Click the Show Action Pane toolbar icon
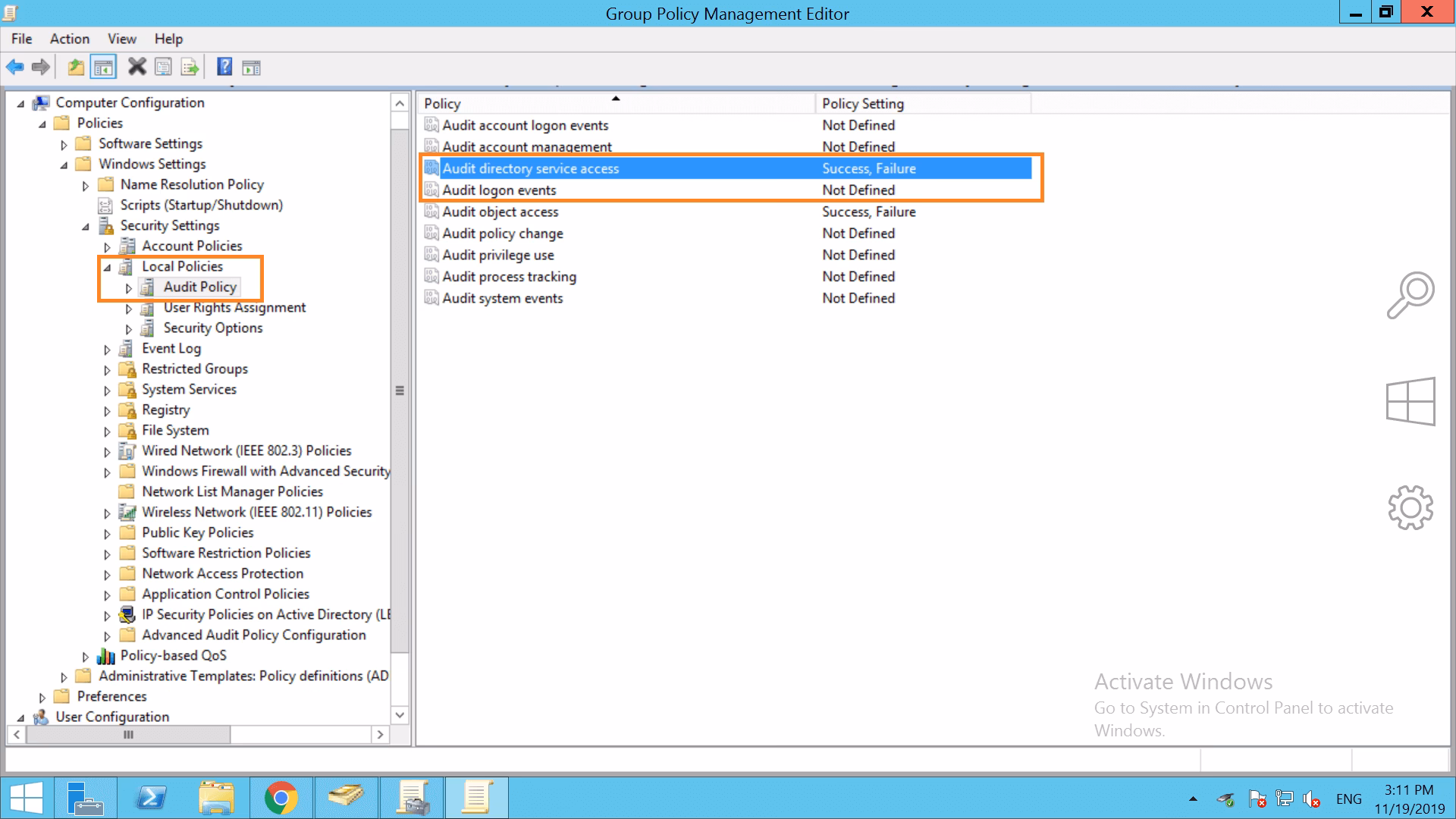1456x819 pixels. tap(251, 67)
